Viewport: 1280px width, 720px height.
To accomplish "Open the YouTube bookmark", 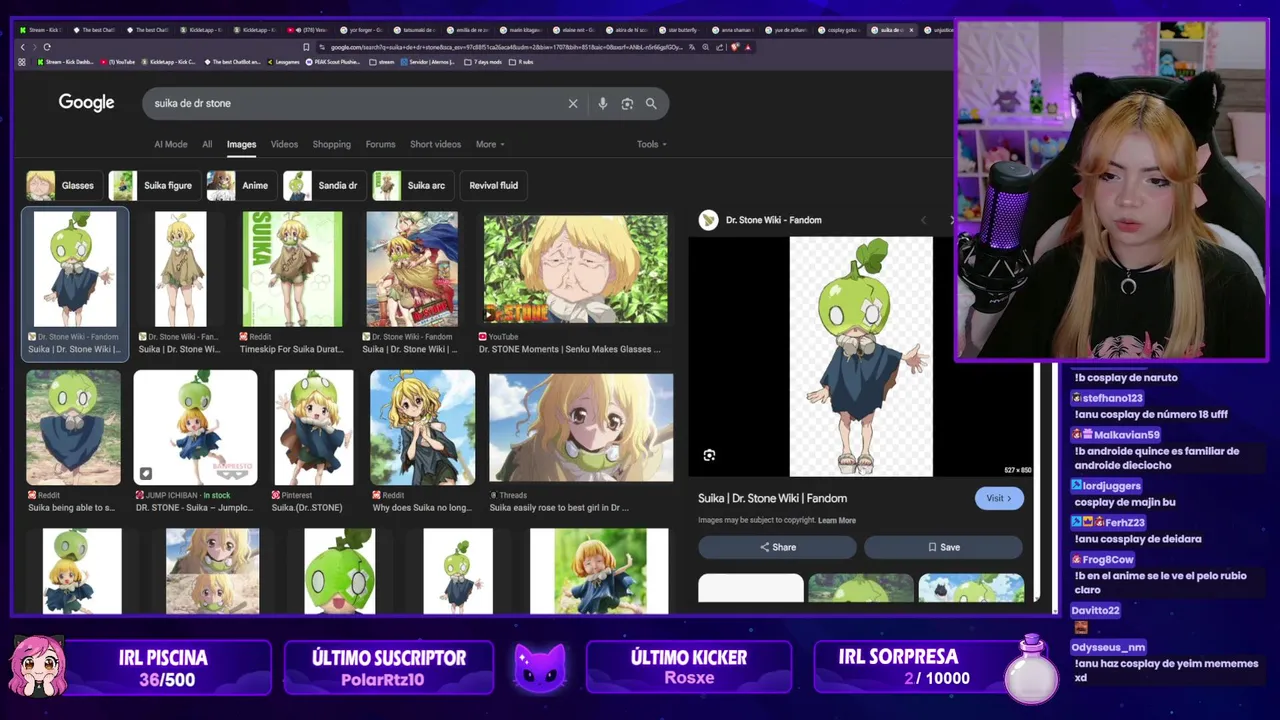I will (x=118, y=62).
